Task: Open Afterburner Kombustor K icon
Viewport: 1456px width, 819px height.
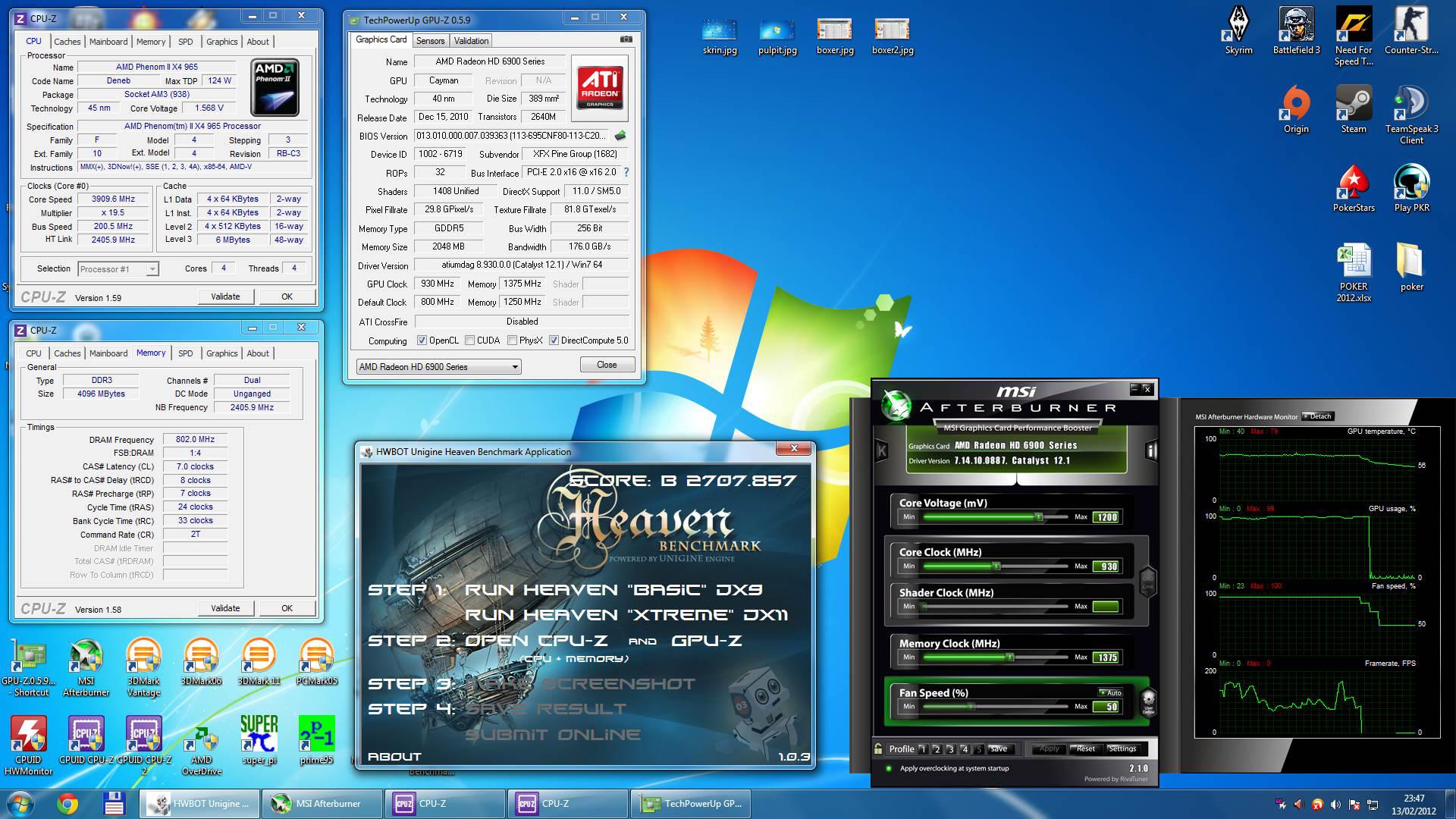Action: pos(882,450)
